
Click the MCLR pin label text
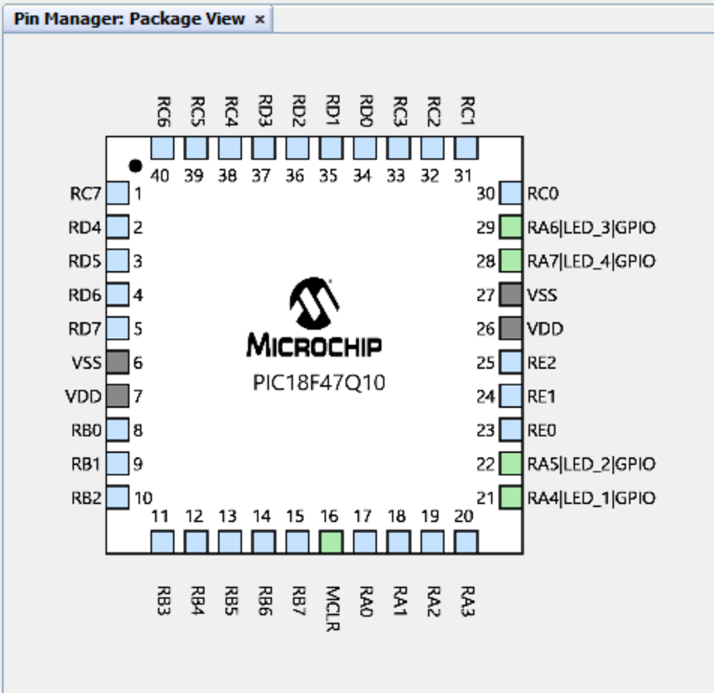point(333,608)
